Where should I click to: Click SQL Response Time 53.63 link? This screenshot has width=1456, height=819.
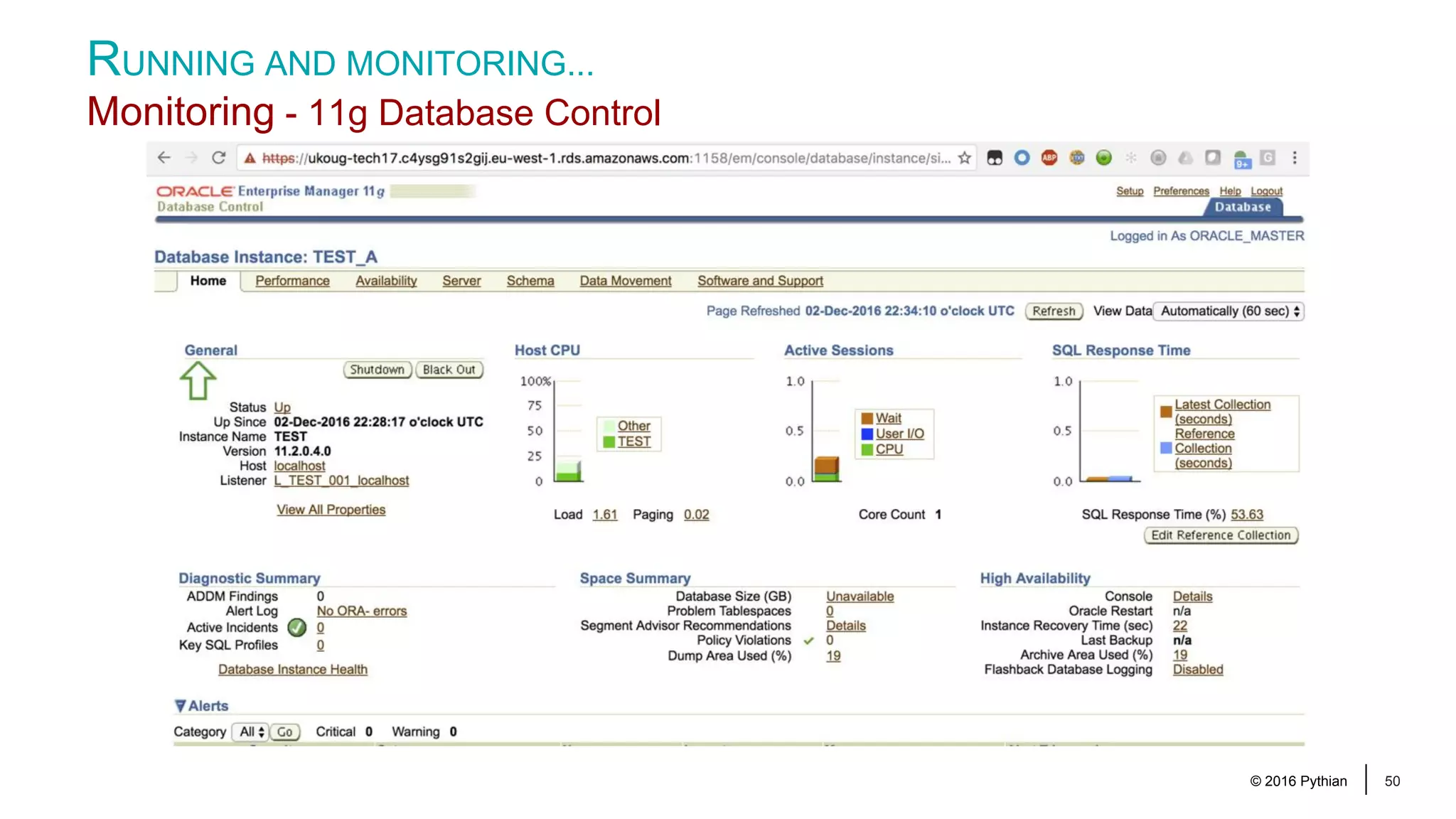1247,515
